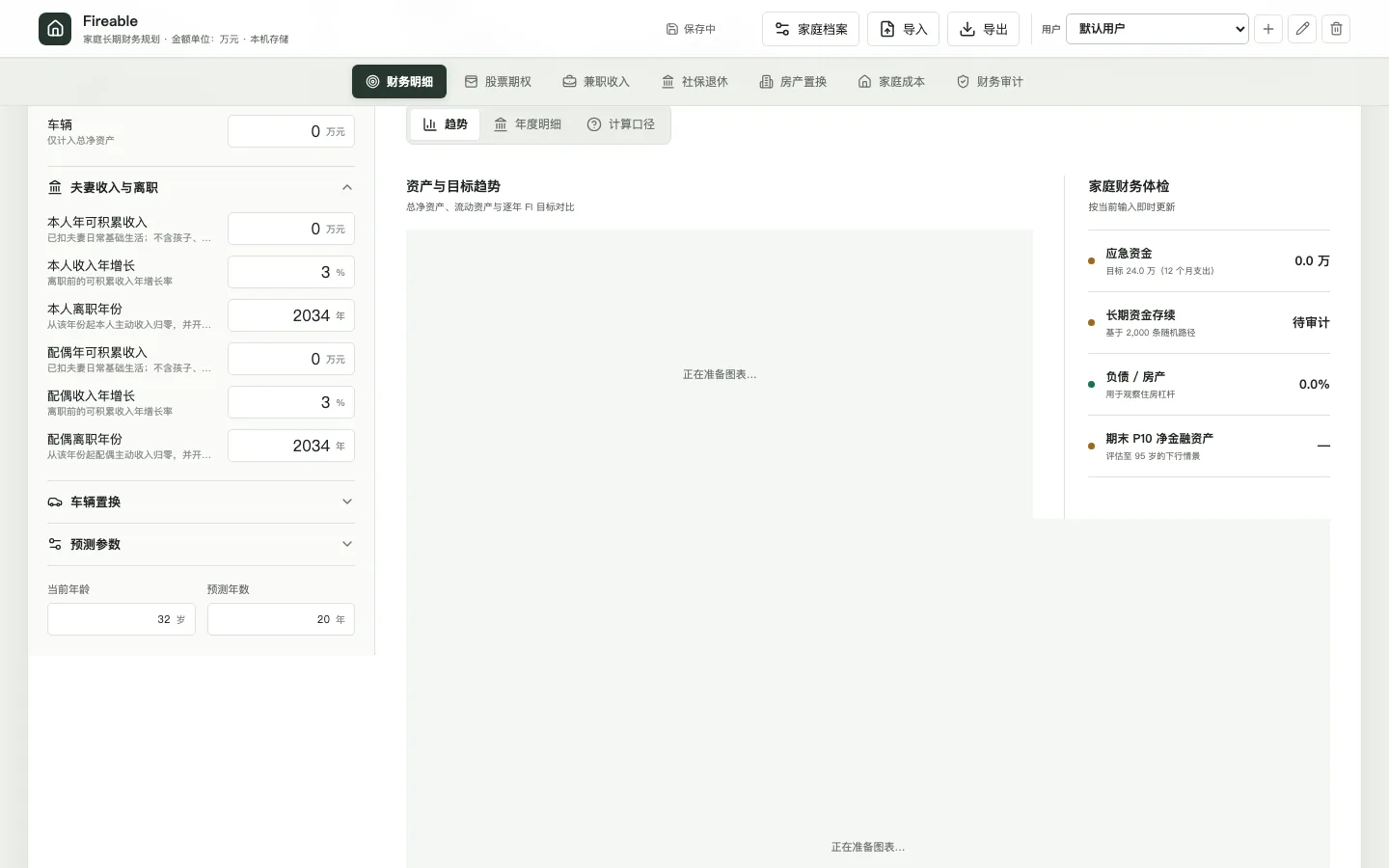
Task: Select the 年度明细 view
Action: (528, 124)
